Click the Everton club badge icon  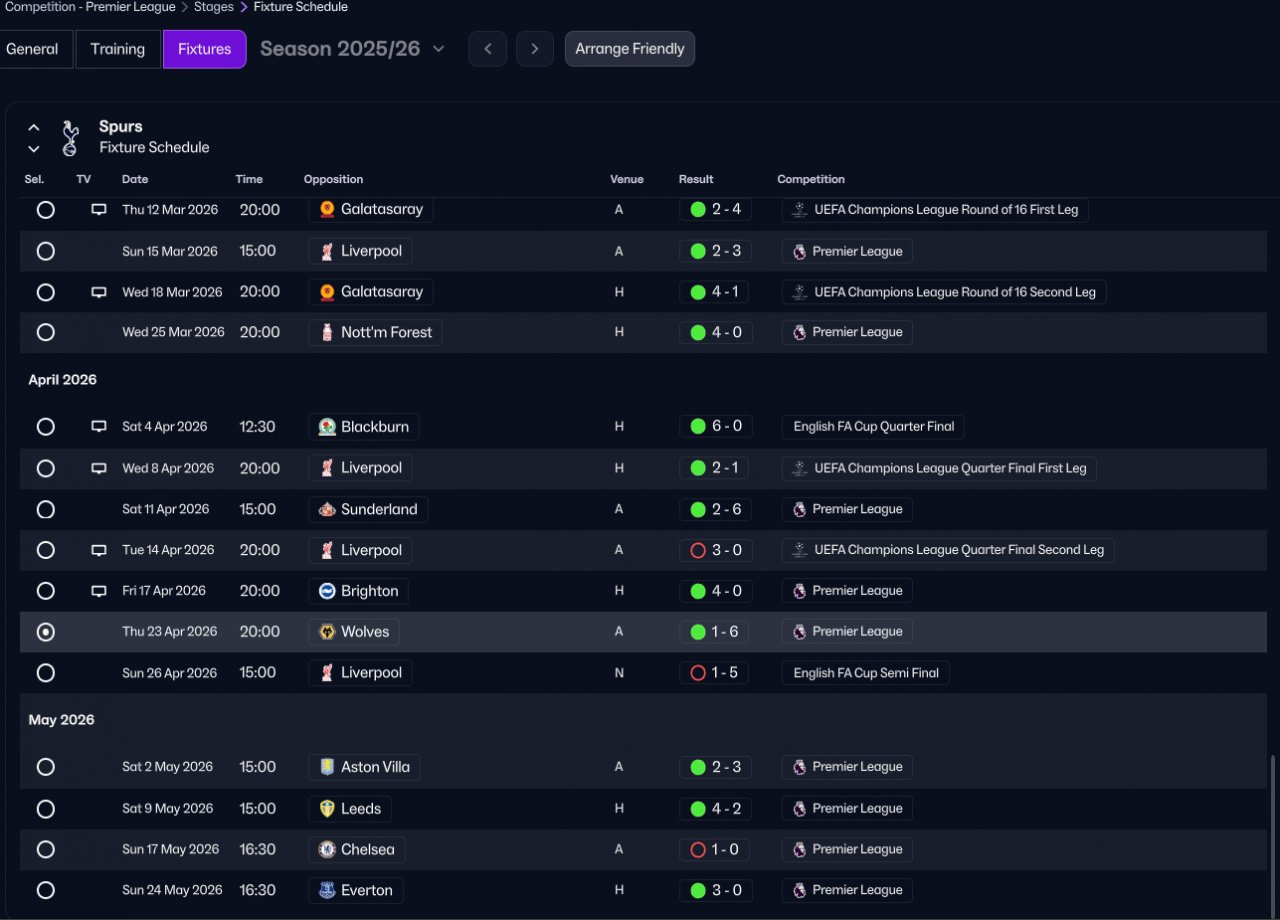[327, 891]
